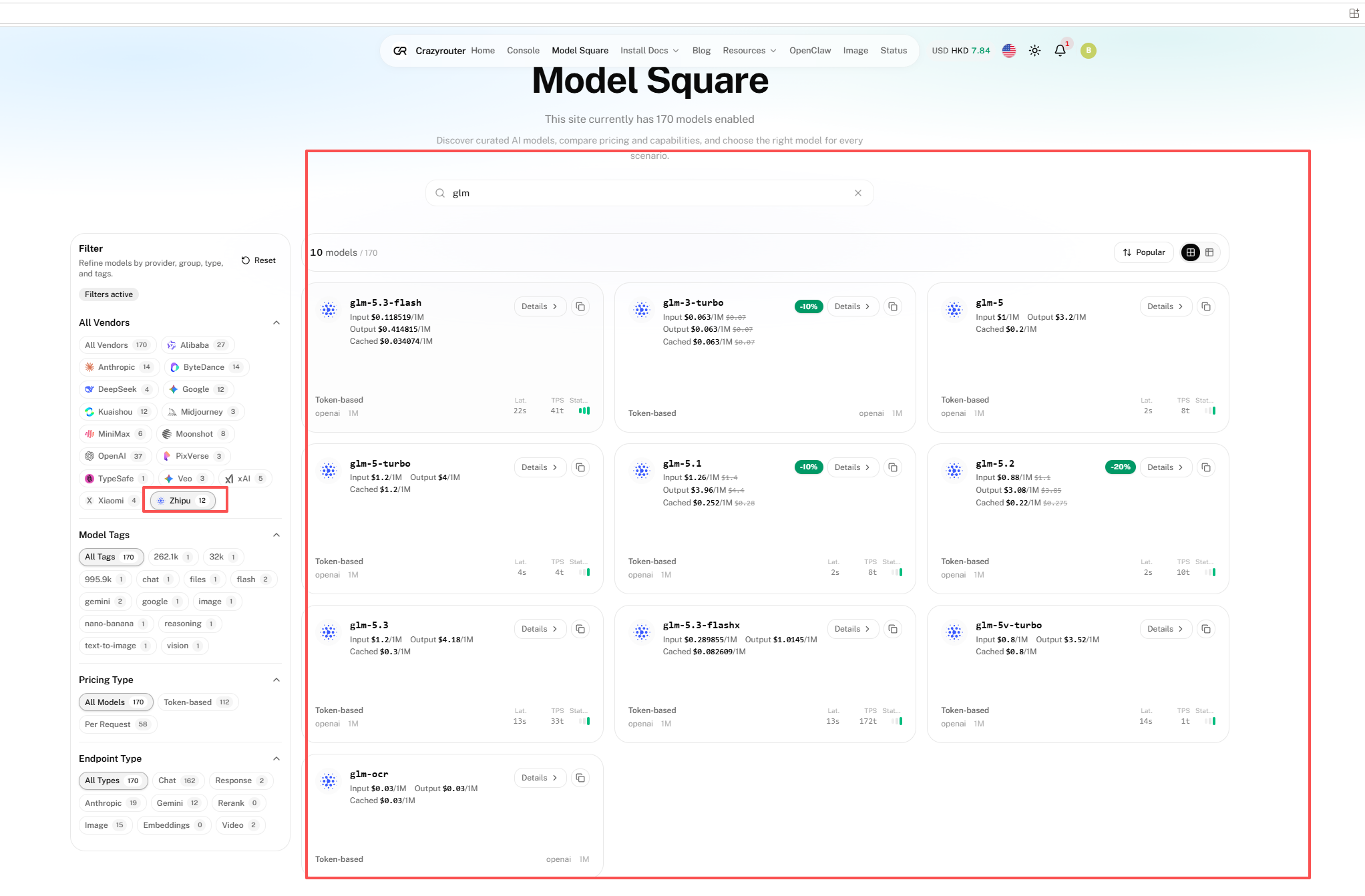
Task: Copy the glm-5.3-flashx model name
Action: pyautogui.click(x=893, y=629)
